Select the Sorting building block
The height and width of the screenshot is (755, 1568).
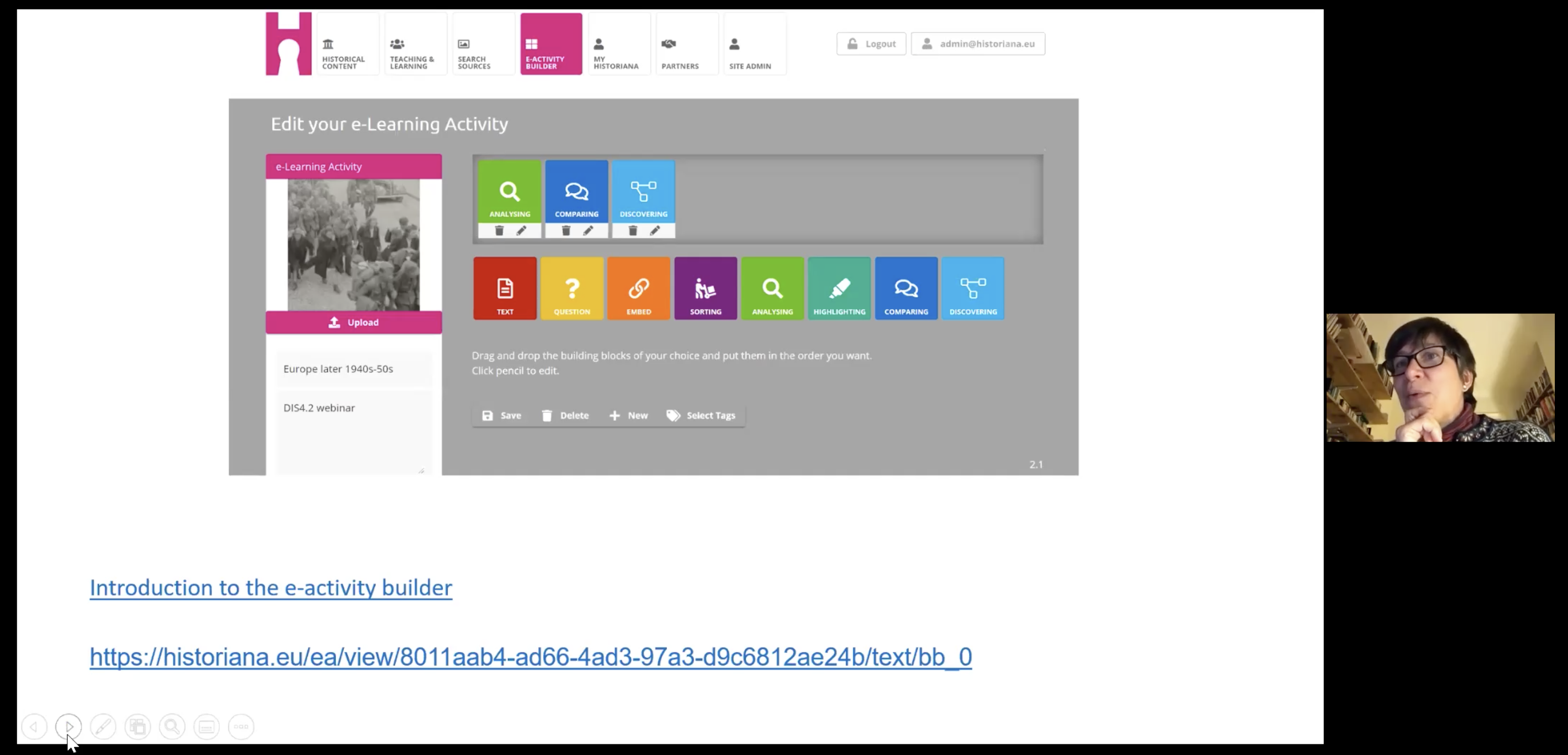705,288
